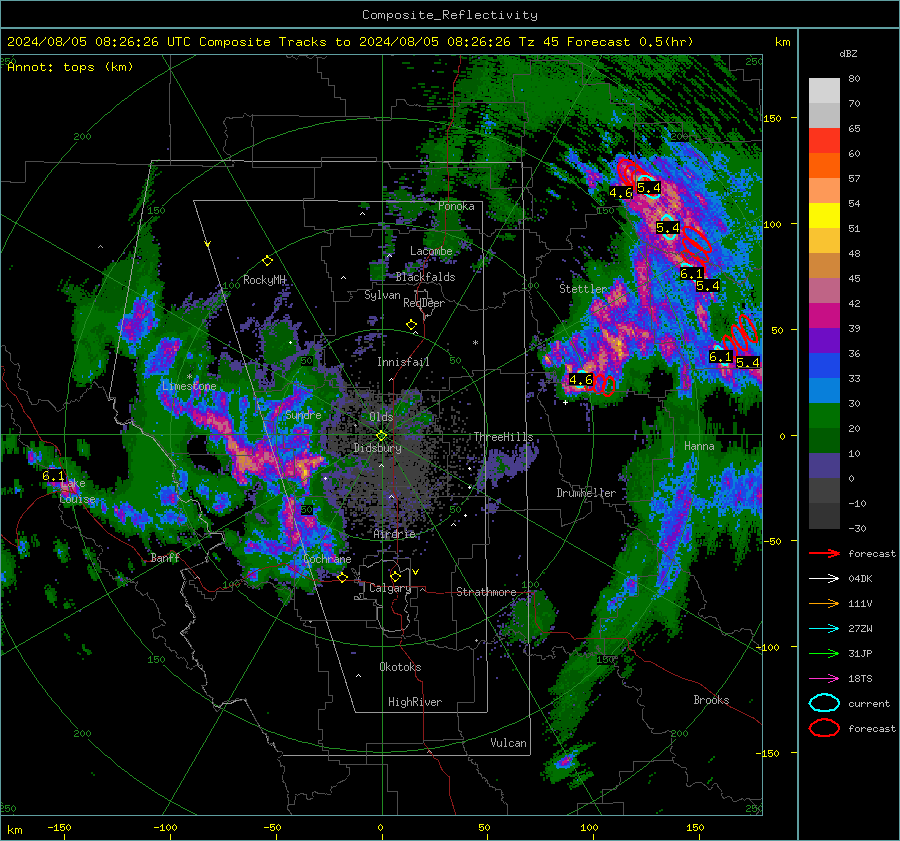The height and width of the screenshot is (841, 900).
Task: Click the cyan current ellipse legend icon
Action: pyautogui.click(x=824, y=703)
